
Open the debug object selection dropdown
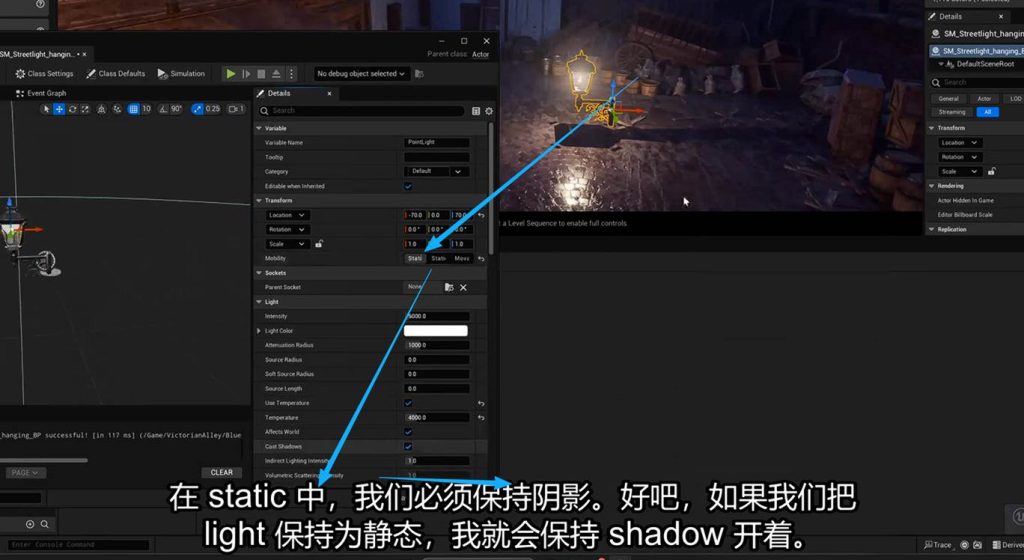pos(361,74)
